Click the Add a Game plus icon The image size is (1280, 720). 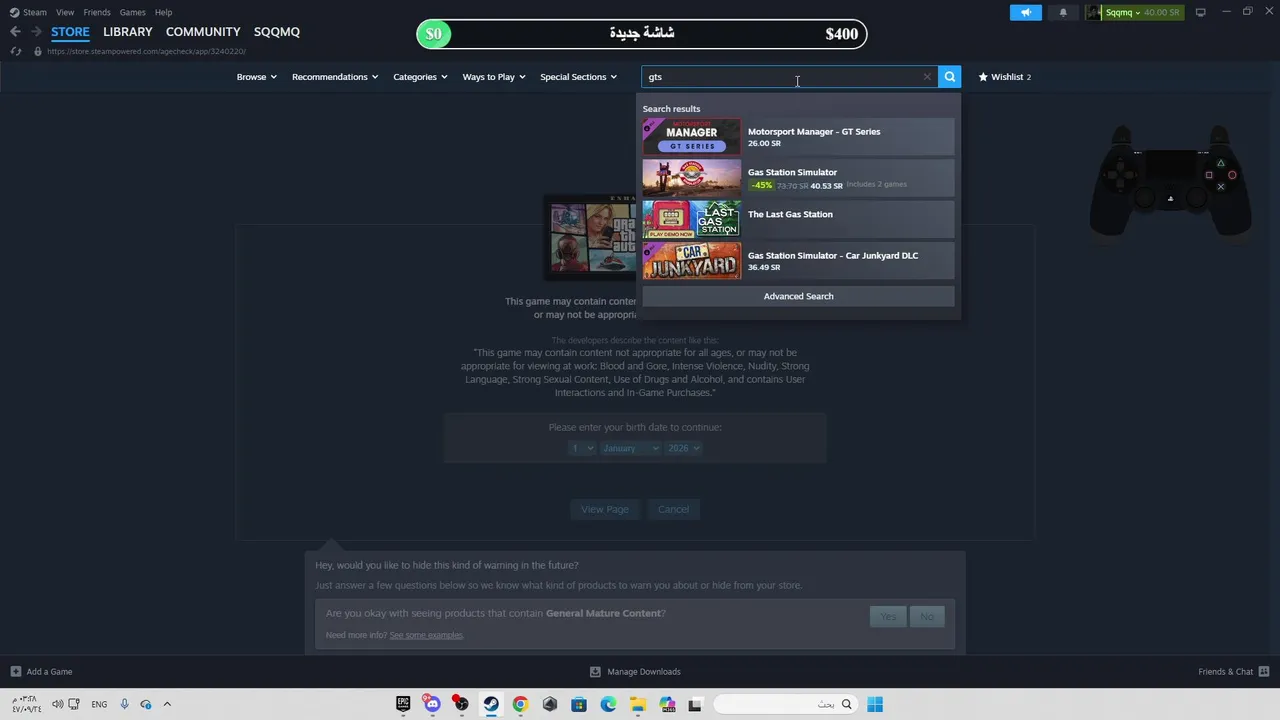16,672
